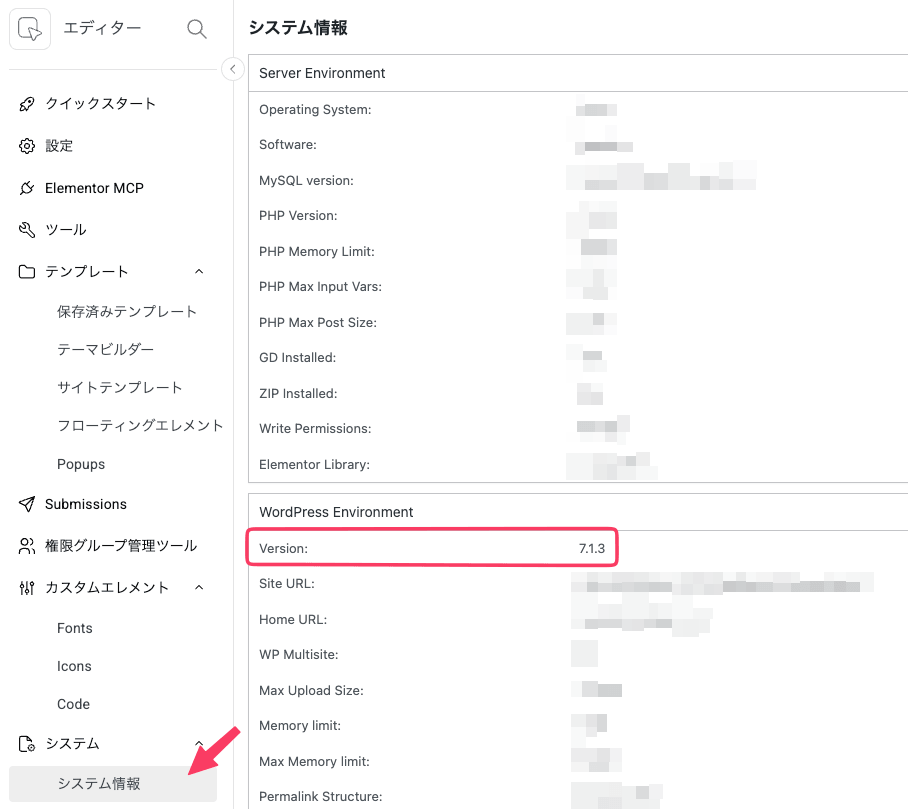Viewport: 908px width, 809px height.
Task: Click the Elementor Library: label
Action: (x=314, y=464)
